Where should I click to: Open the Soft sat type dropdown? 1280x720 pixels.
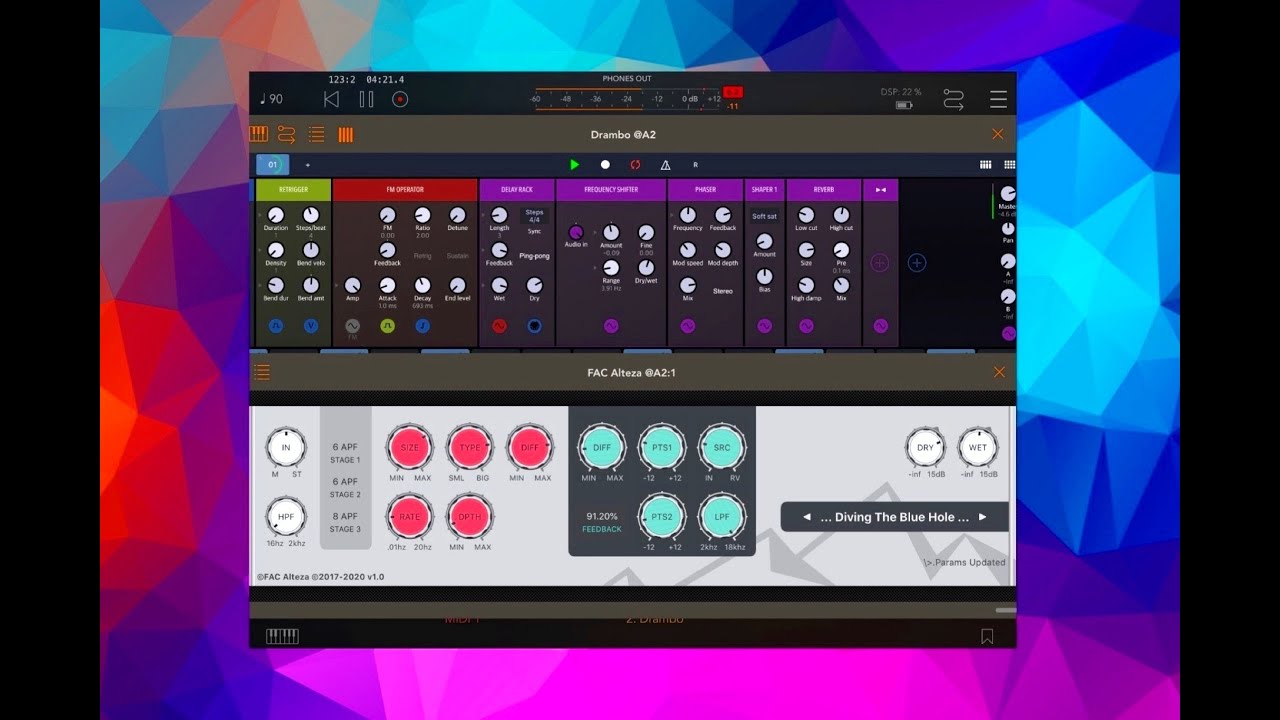click(x=764, y=216)
